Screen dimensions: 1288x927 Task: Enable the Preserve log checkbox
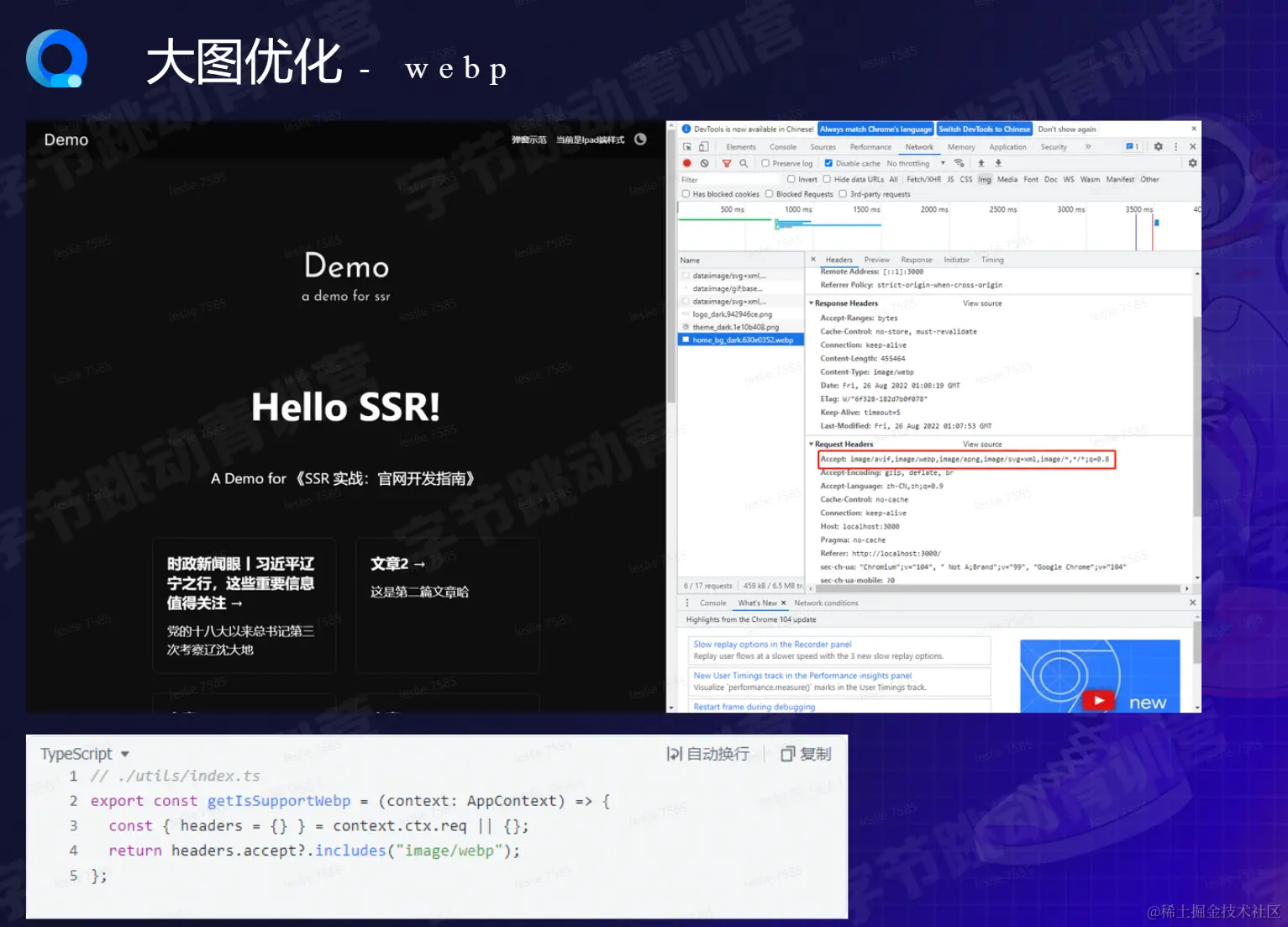pyautogui.click(x=765, y=163)
